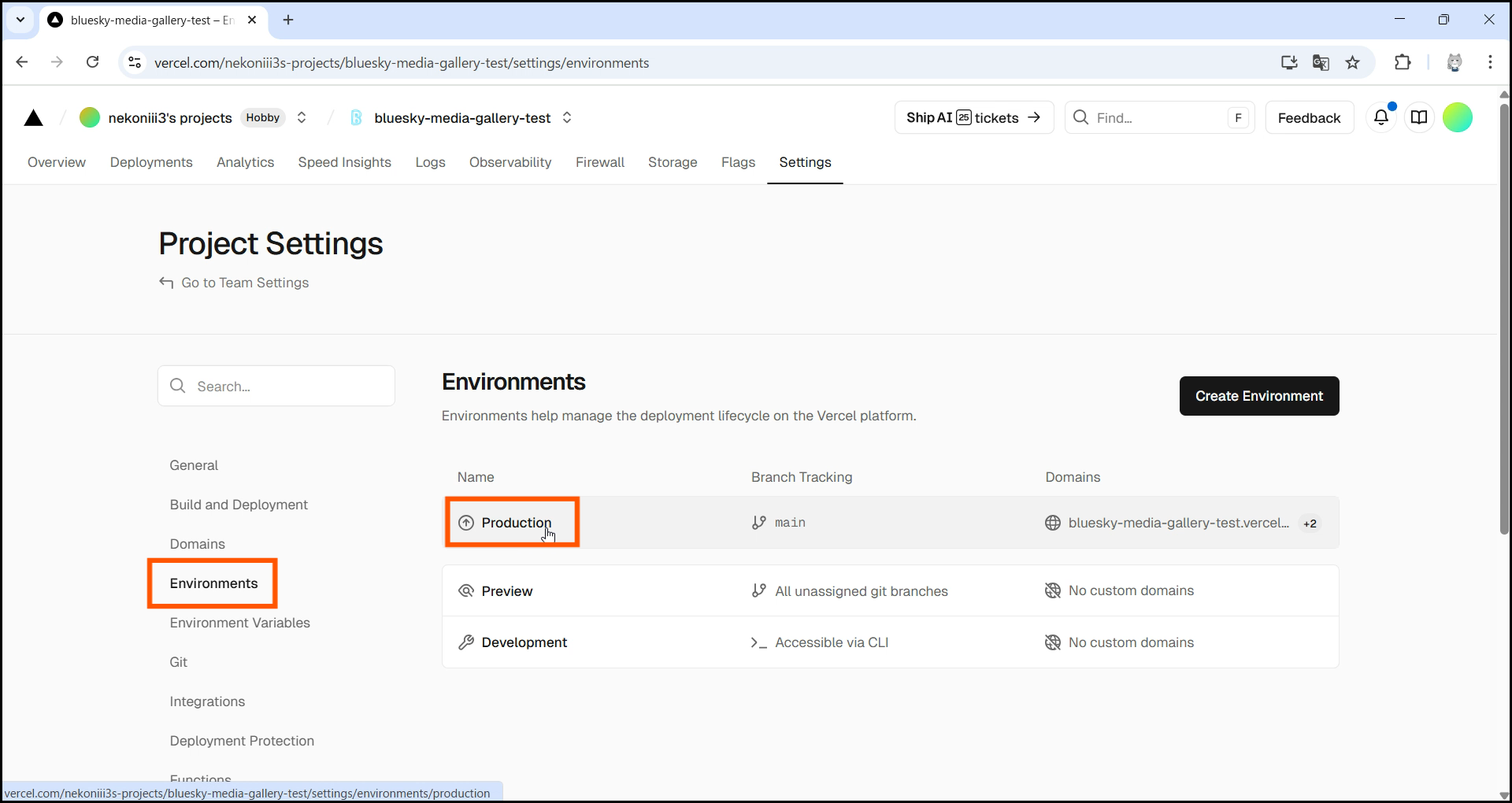
Task: Go to the Logs tab
Action: (x=431, y=162)
